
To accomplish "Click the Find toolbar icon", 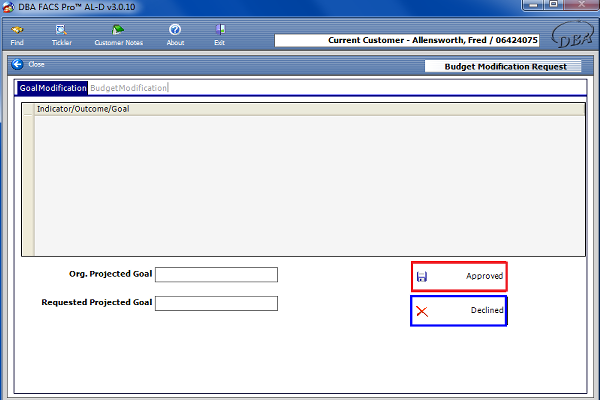I will tap(17, 30).
